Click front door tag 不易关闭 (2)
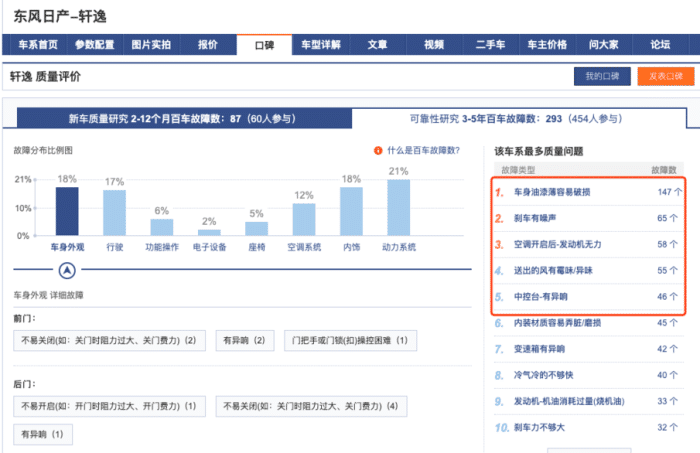 [109, 341]
